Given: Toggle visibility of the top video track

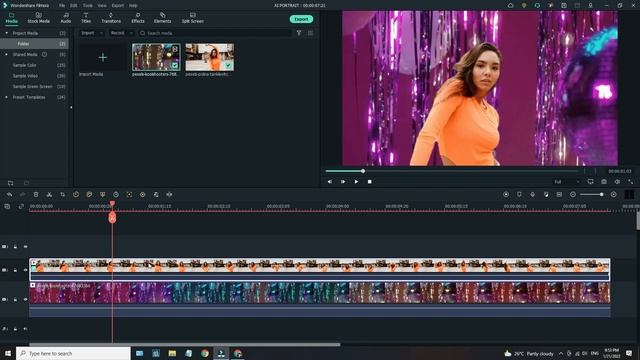Looking at the screenshot, I should coord(25,247).
